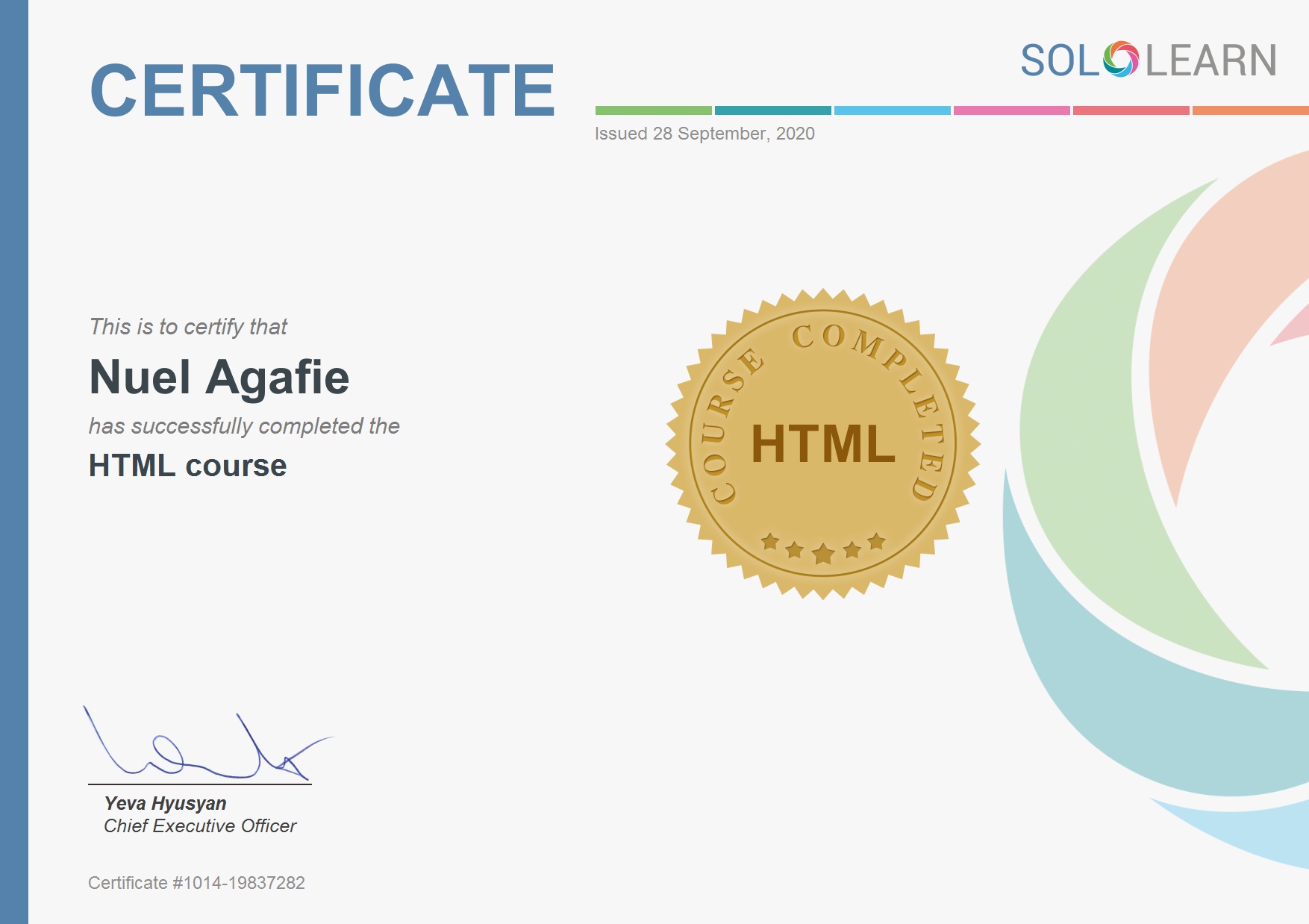Select the issue date 28 September, 2020
This screenshot has width=1309, height=924.
click(702, 134)
